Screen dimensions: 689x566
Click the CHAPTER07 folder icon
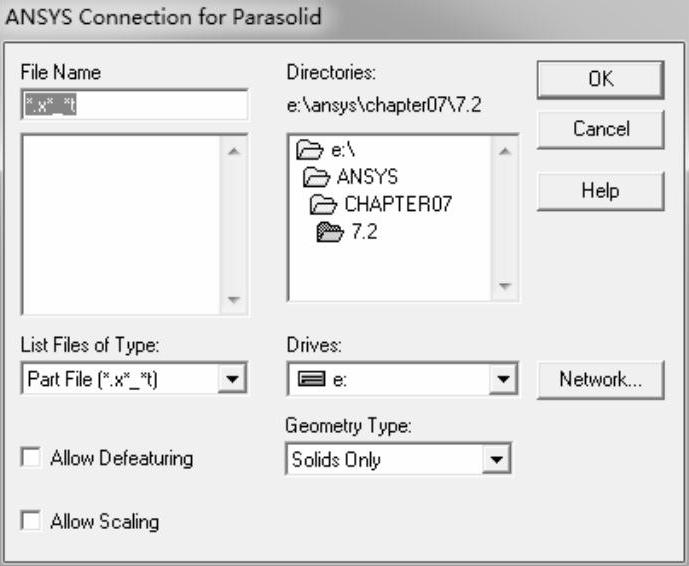click(324, 205)
